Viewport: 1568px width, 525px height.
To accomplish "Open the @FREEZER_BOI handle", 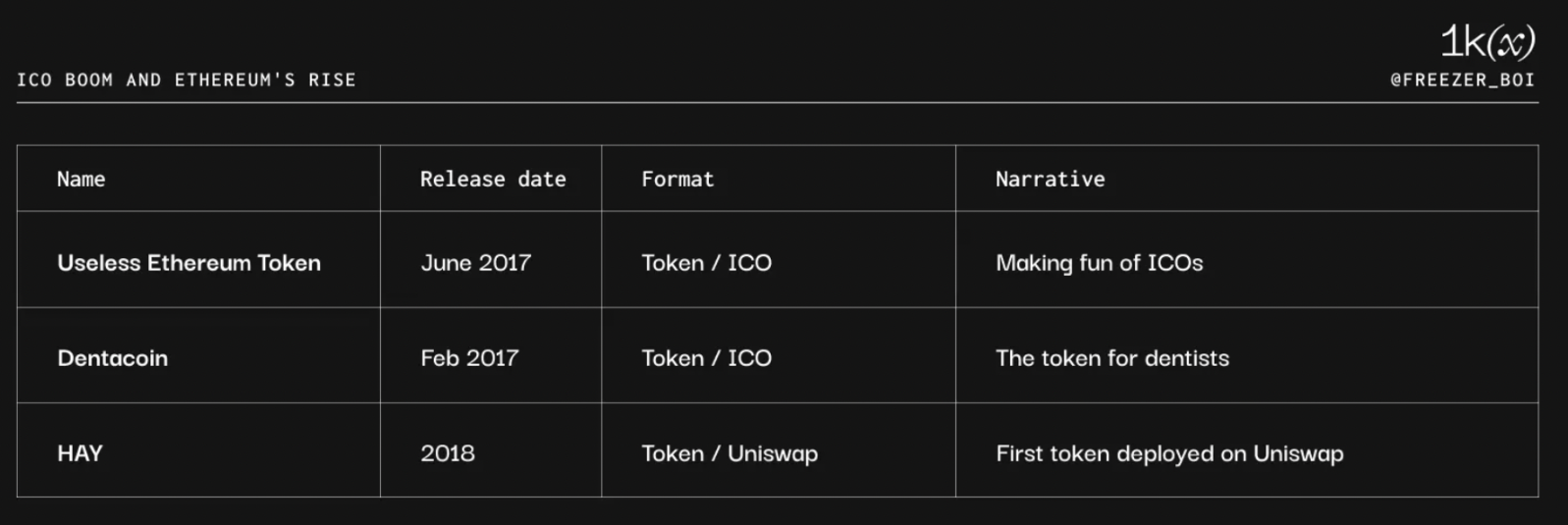I will tap(1463, 80).
